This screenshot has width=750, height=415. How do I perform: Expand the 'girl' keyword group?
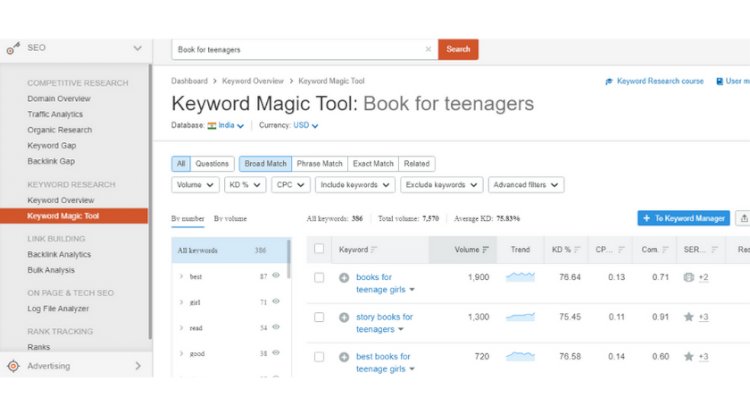click(181, 302)
